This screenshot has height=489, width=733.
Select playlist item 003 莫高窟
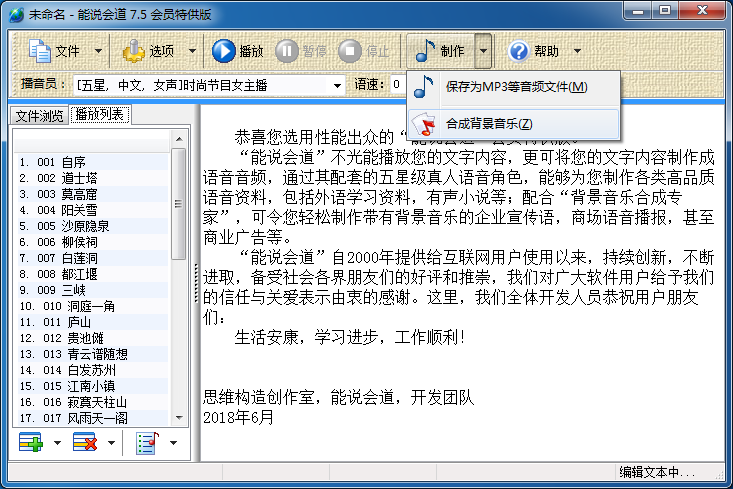pos(93,194)
